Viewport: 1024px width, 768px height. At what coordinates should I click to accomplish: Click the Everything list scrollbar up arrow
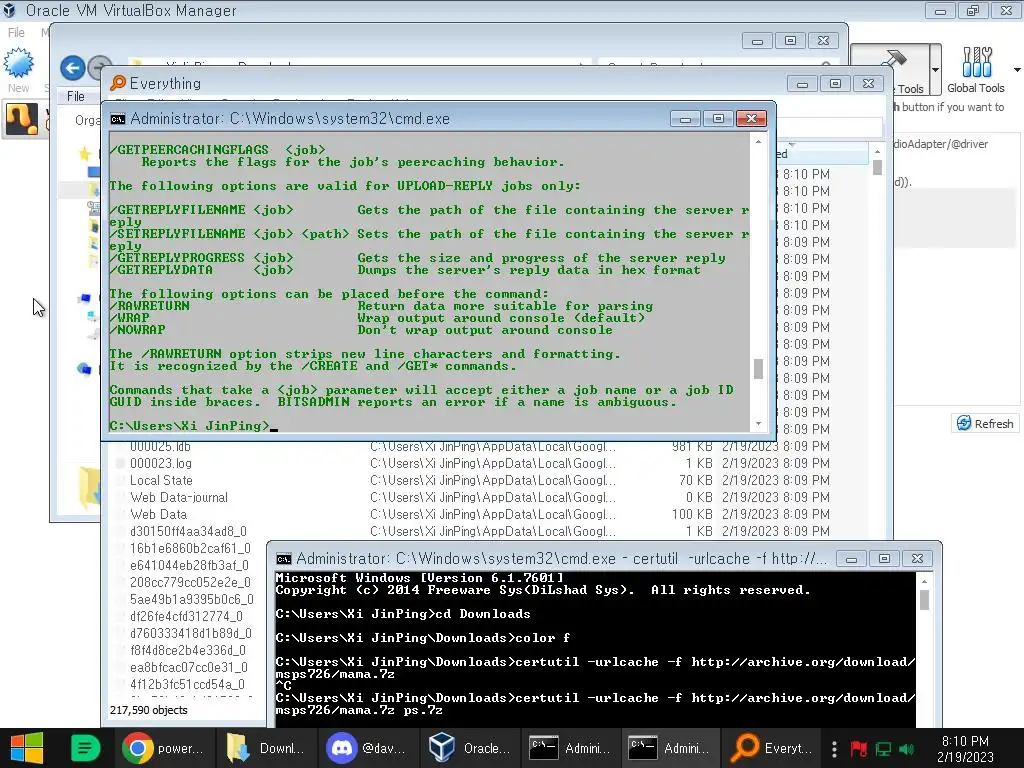pyautogui.click(x=877, y=152)
